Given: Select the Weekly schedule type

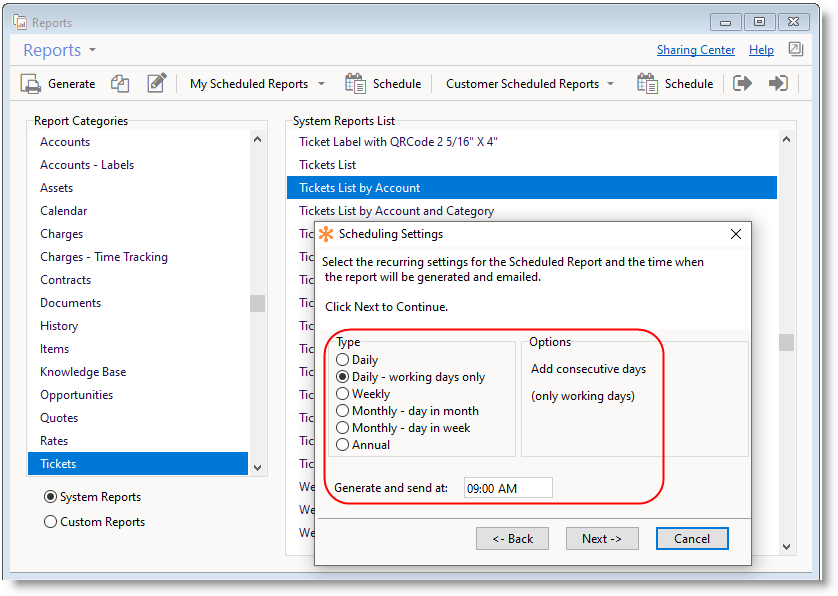Looking at the screenshot, I should [x=343, y=394].
